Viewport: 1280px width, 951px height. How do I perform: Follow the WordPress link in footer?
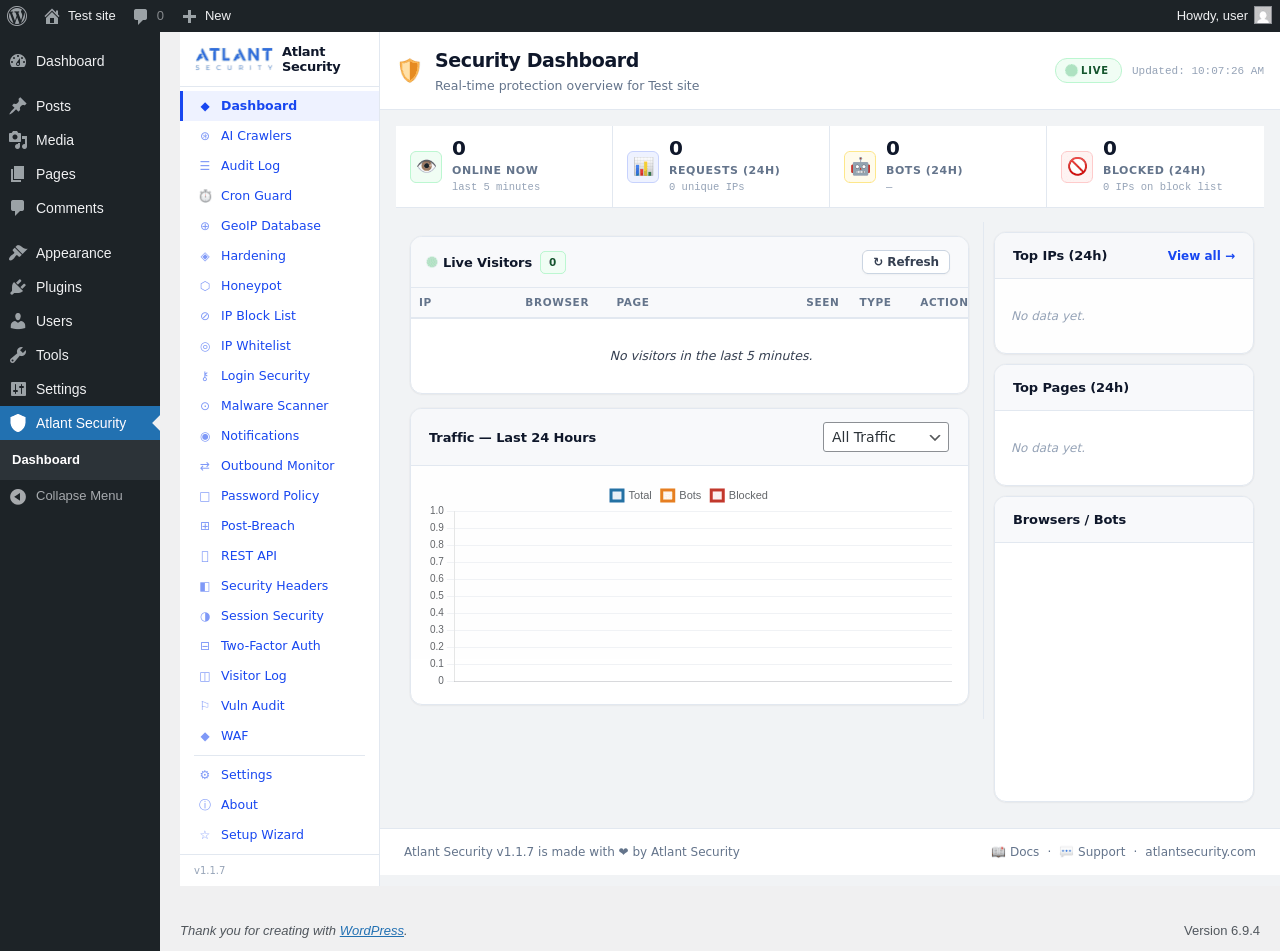click(x=372, y=930)
